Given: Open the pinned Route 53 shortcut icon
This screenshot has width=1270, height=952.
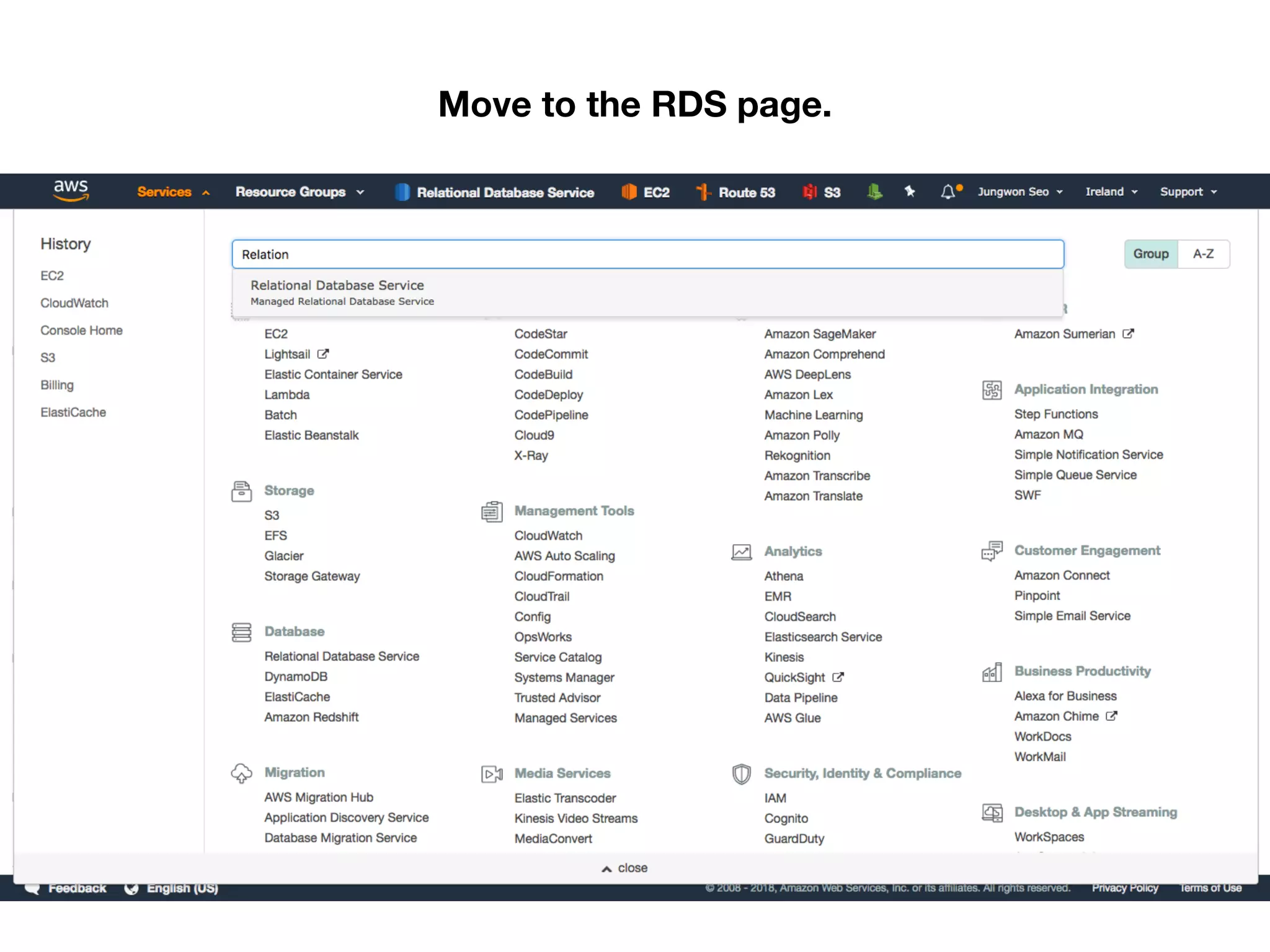Looking at the screenshot, I should pyautogui.click(x=703, y=192).
